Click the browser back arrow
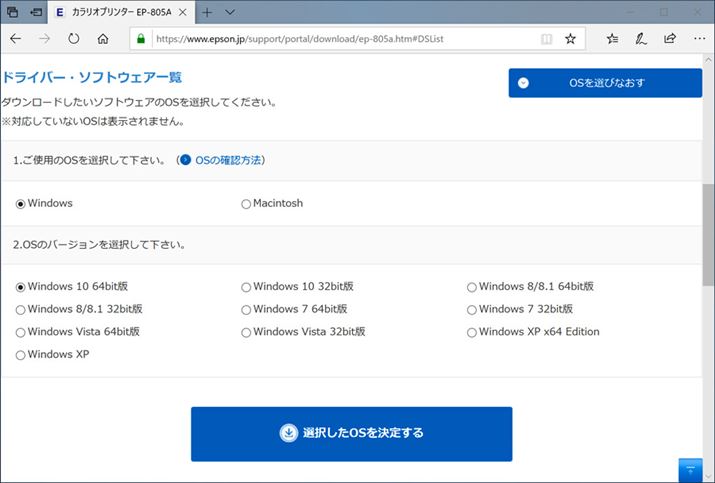 coord(16,39)
